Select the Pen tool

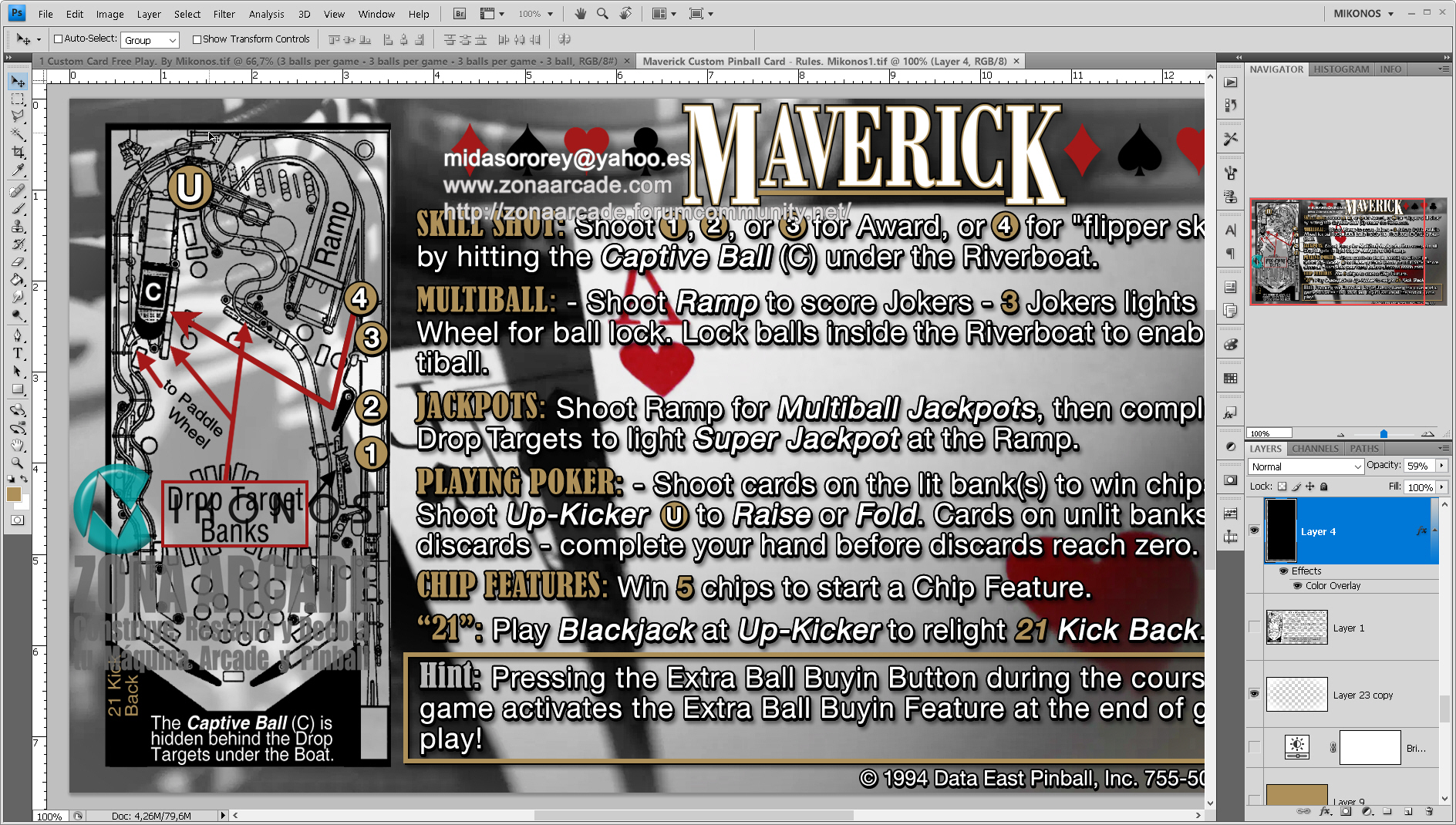[17, 335]
